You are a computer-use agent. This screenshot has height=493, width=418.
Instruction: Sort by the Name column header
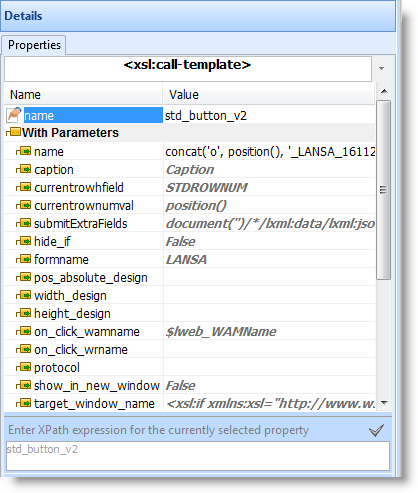[83, 95]
